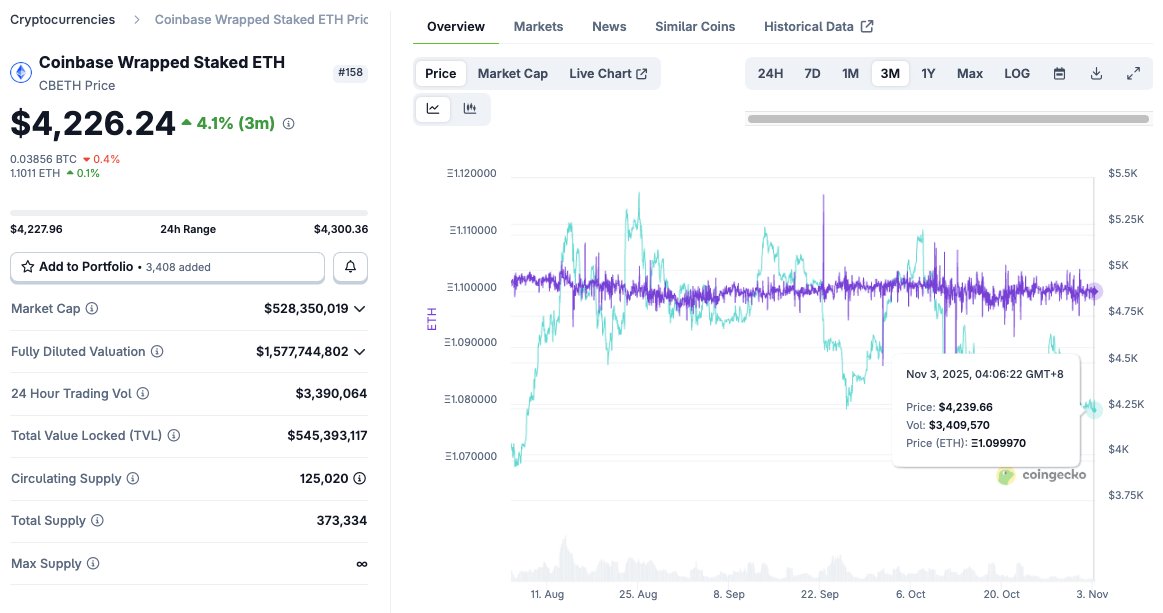Image resolution: width=1163 pixels, height=613 pixels.
Task: Open the 24 Hour Trading Vol info icon
Action: (x=143, y=393)
